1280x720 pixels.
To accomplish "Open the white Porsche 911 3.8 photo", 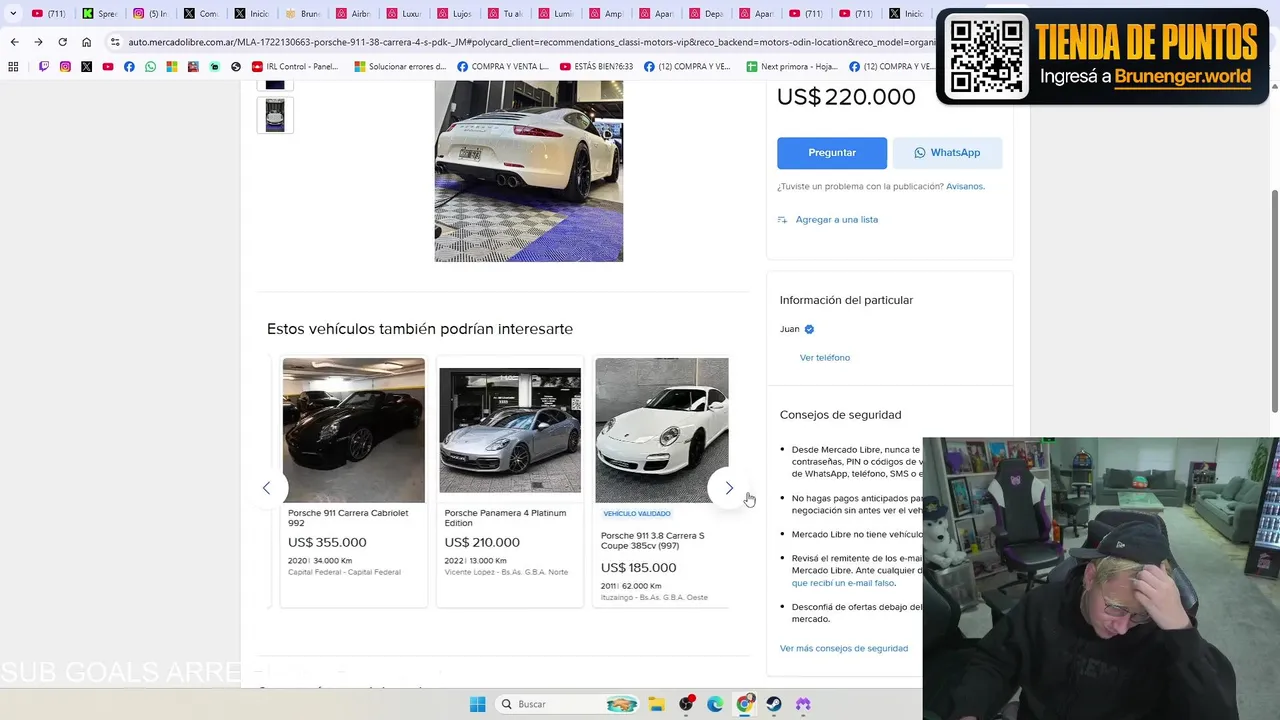I will point(662,430).
